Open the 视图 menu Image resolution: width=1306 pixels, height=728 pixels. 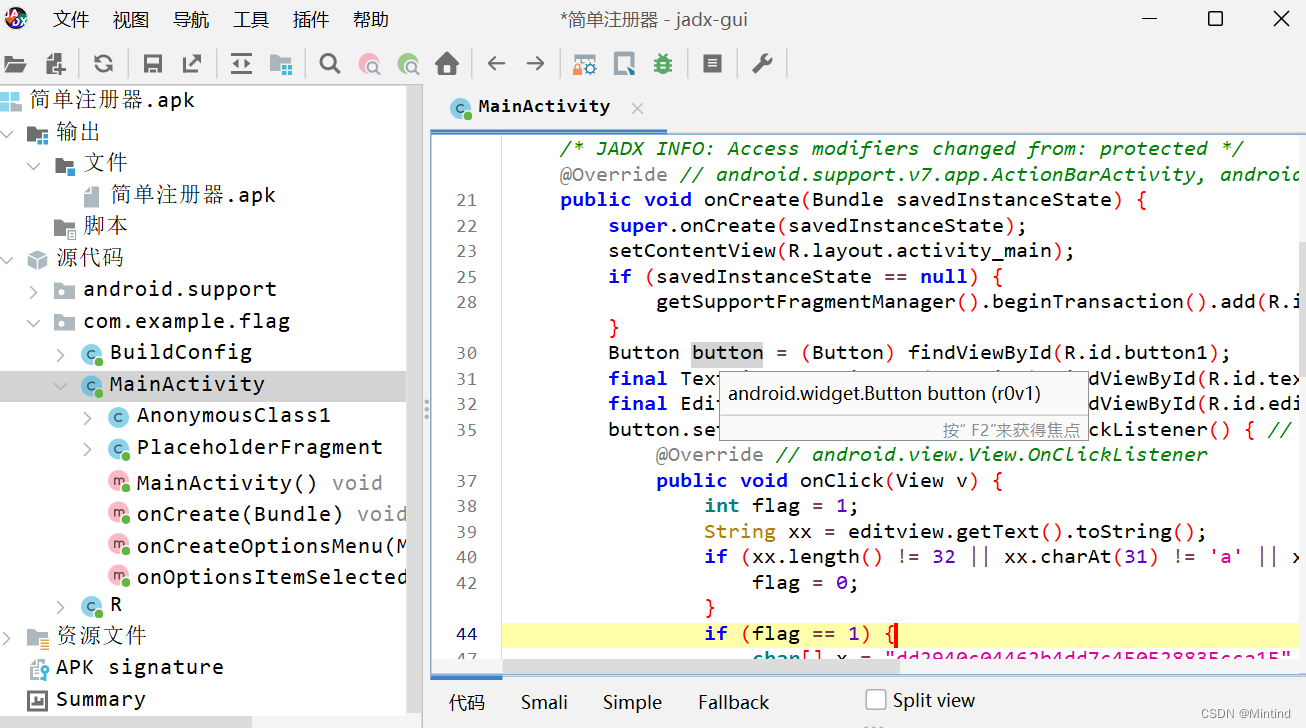pos(131,20)
